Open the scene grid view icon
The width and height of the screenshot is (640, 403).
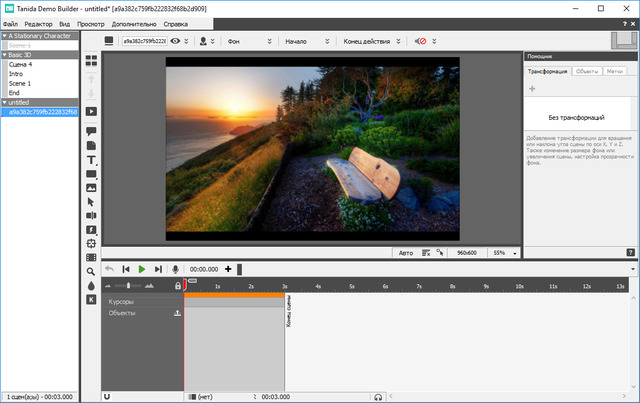(x=91, y=60)
